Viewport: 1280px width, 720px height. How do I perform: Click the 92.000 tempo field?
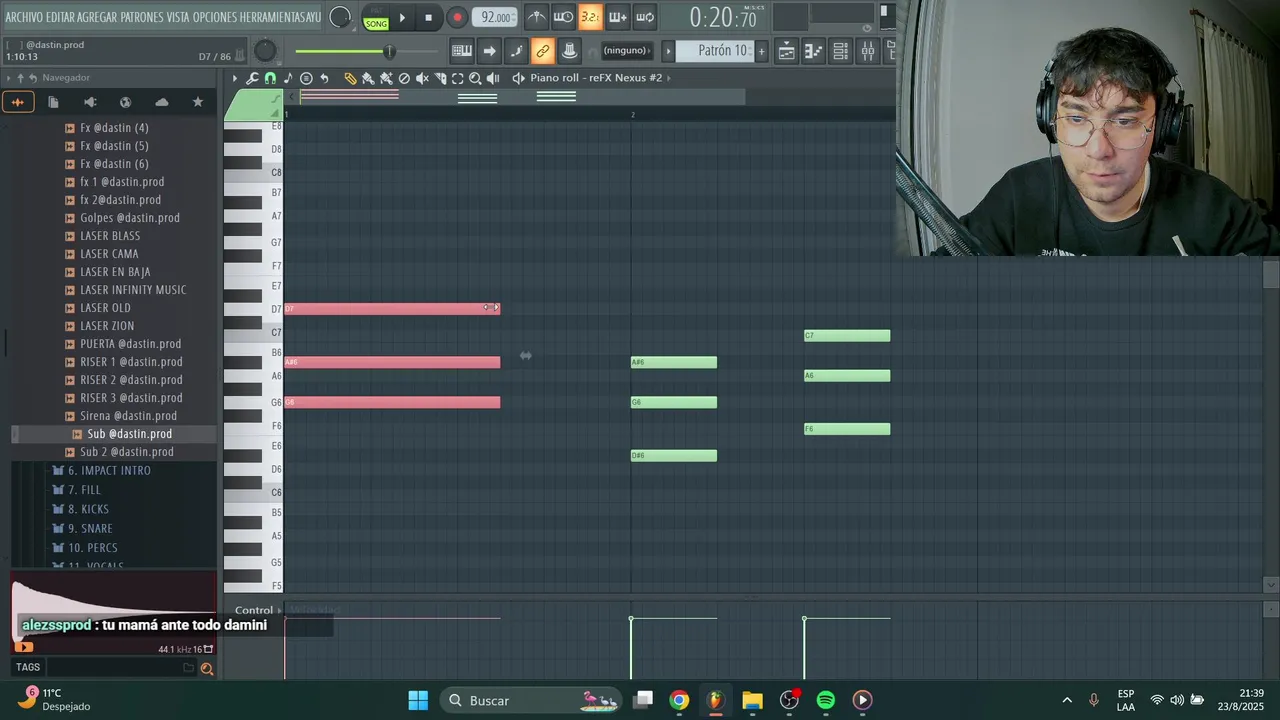[495, 17]
